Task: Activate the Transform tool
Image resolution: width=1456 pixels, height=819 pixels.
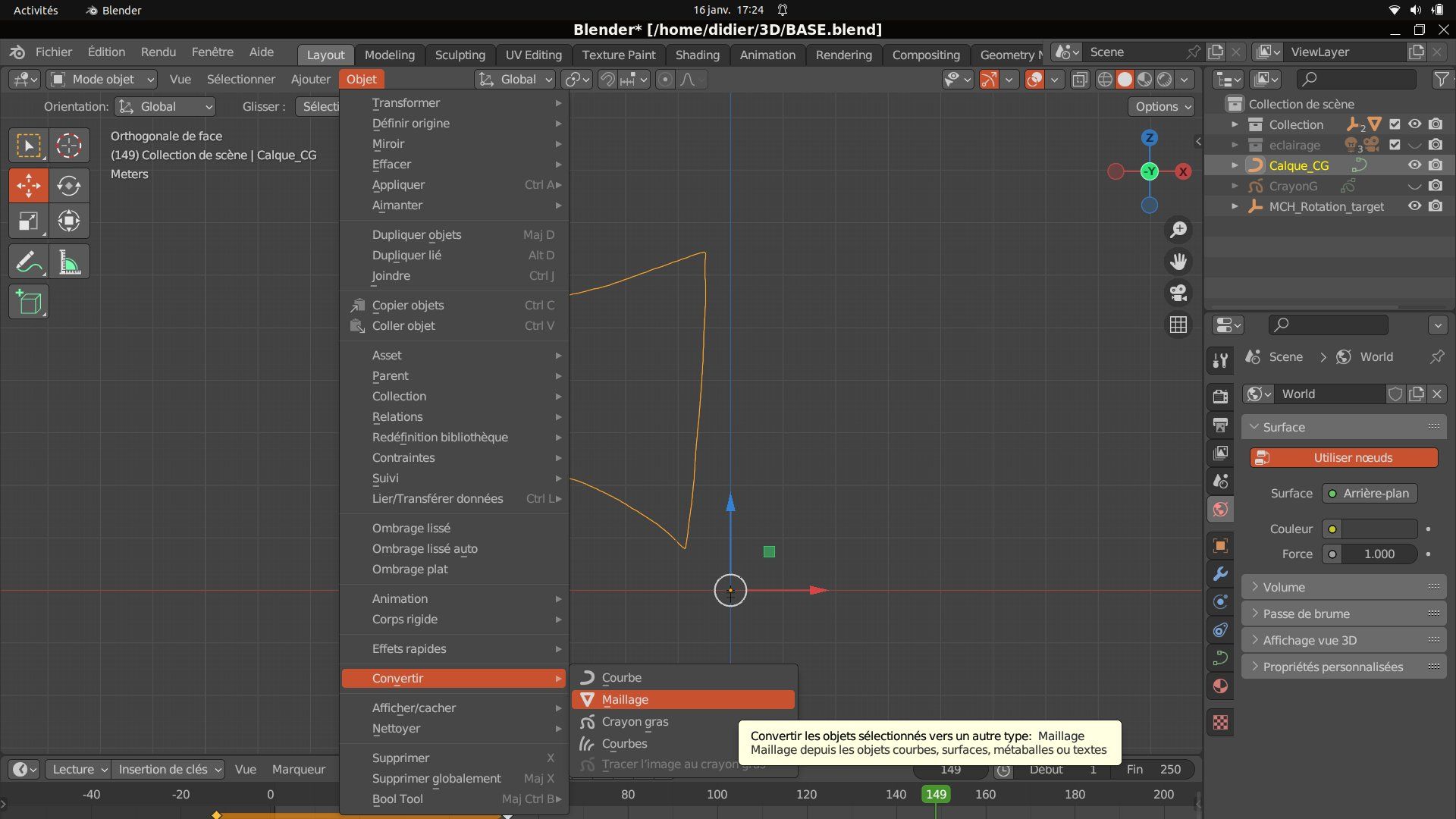Action: [x=69, y=221]
